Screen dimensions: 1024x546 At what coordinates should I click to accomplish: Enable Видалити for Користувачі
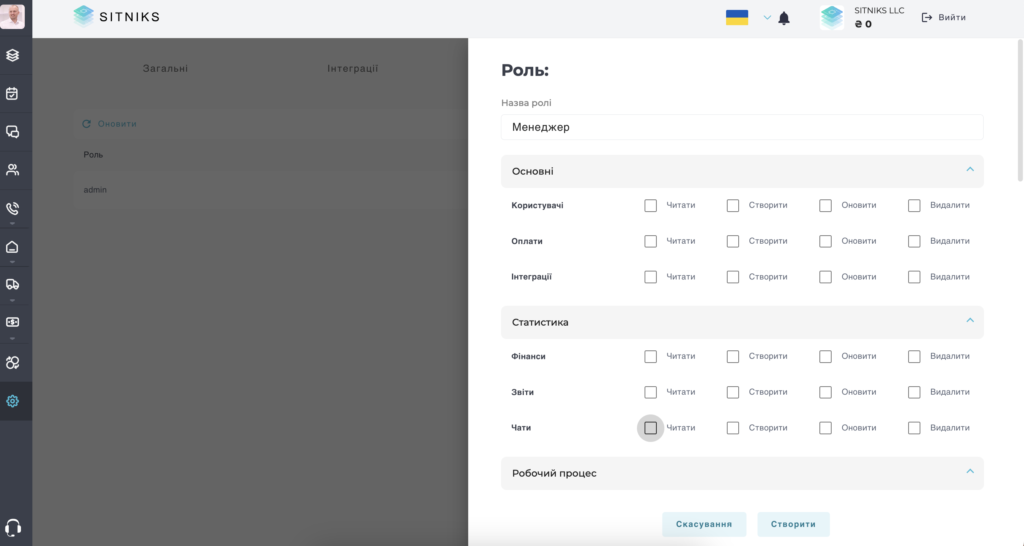click(x=914, y=205)
